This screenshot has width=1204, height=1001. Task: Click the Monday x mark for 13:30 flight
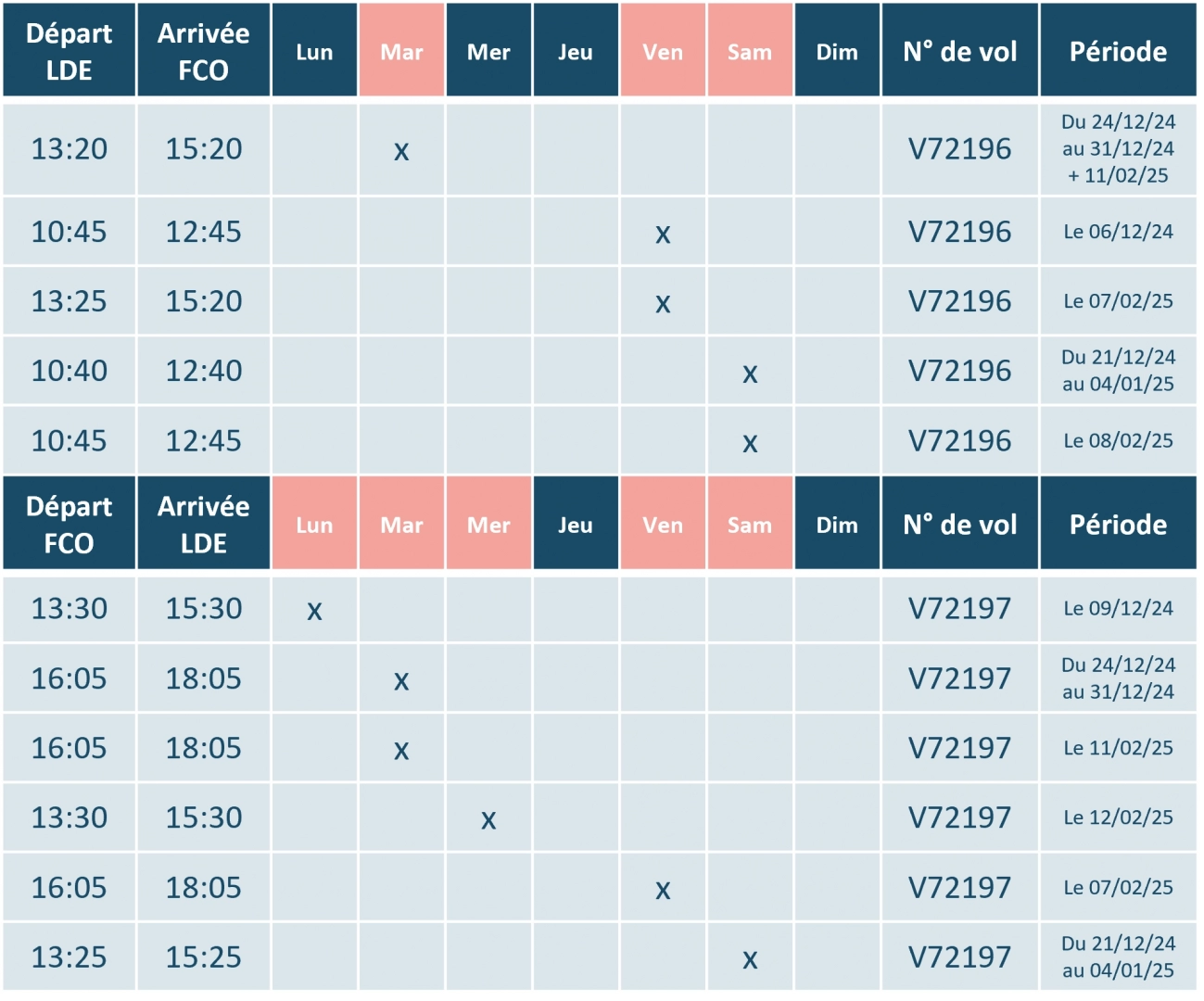[x=314, y=610]
